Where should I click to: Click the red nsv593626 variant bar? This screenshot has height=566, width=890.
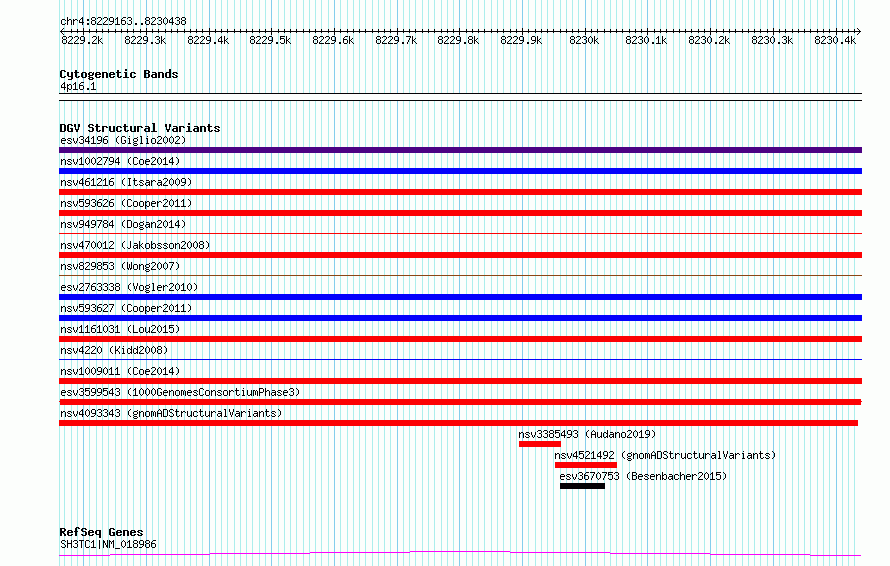pos(460,213)
